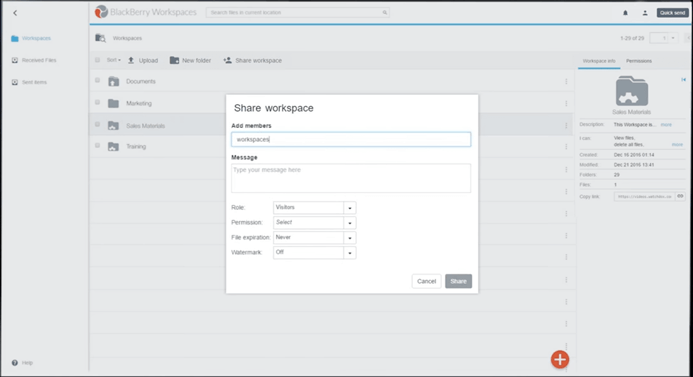The width and height of the screenshot is (693, 377).
Task: Open Received Files in the sidebar
Action: [x=34, y=60]
